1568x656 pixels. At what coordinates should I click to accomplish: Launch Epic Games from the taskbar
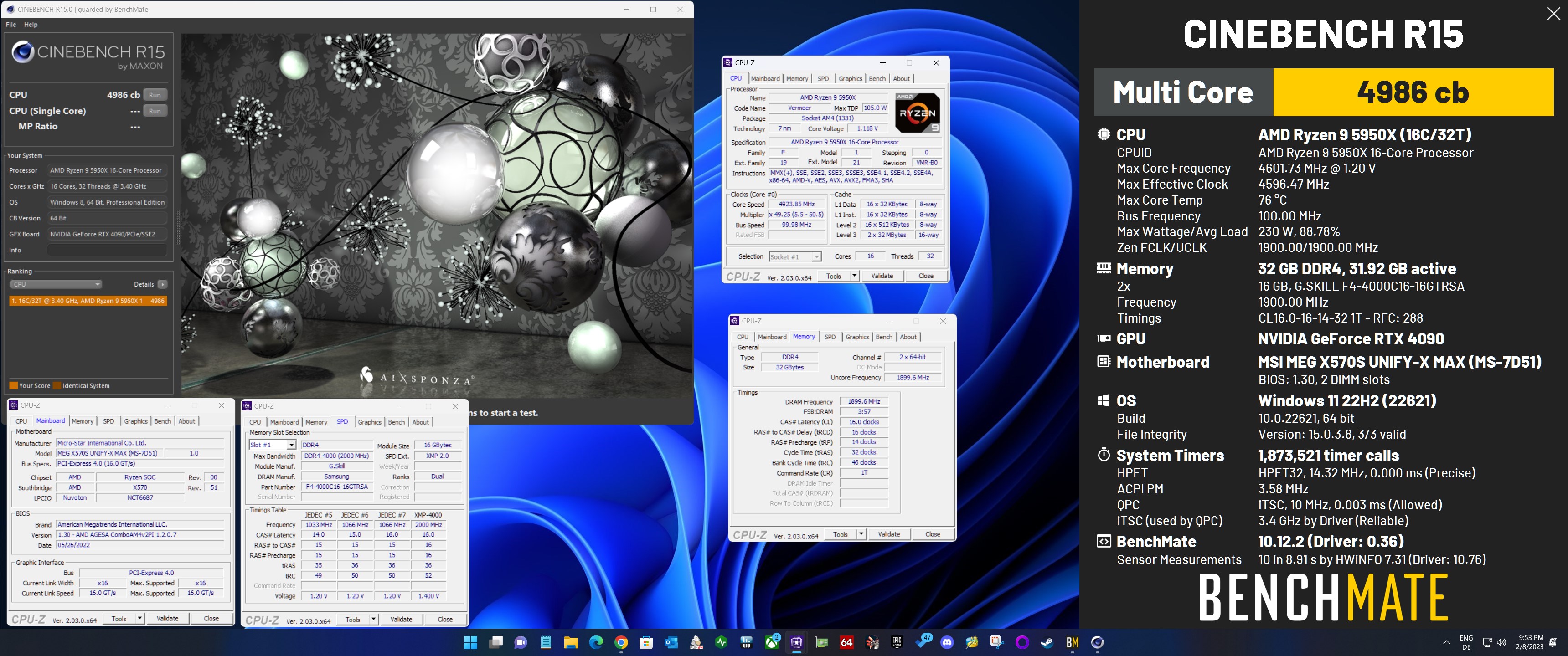pos(897,642)
